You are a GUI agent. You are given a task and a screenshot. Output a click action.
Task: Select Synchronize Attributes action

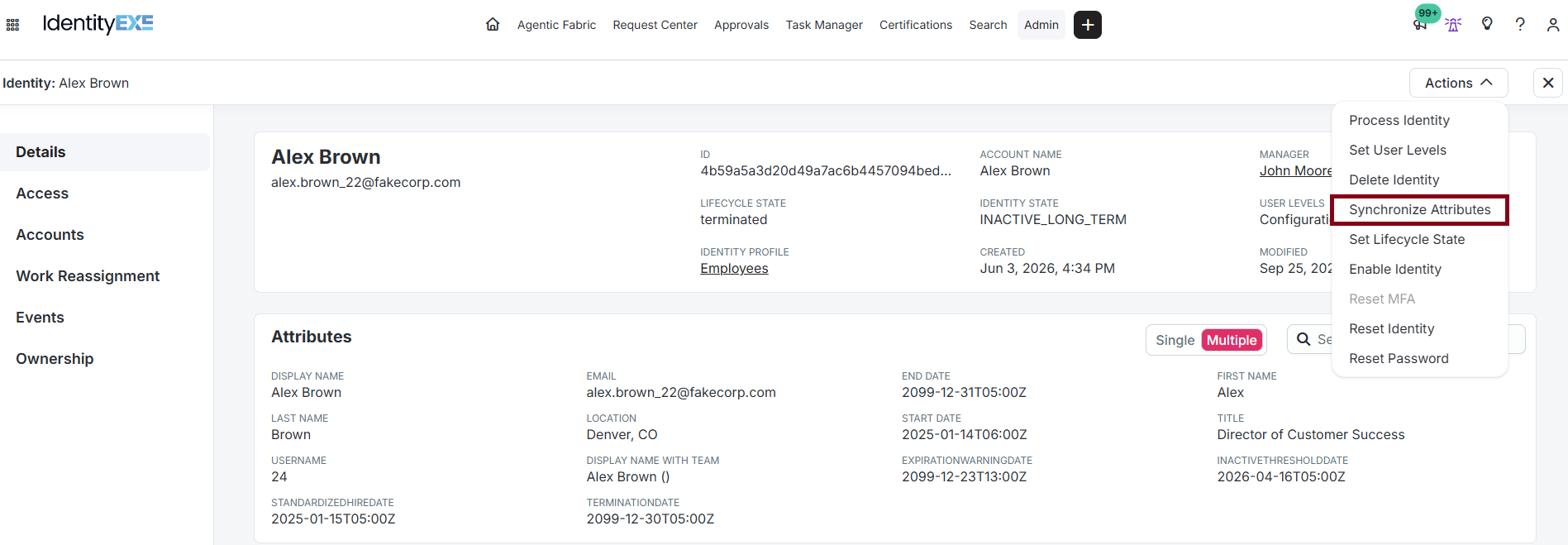tap(1420, 209)
